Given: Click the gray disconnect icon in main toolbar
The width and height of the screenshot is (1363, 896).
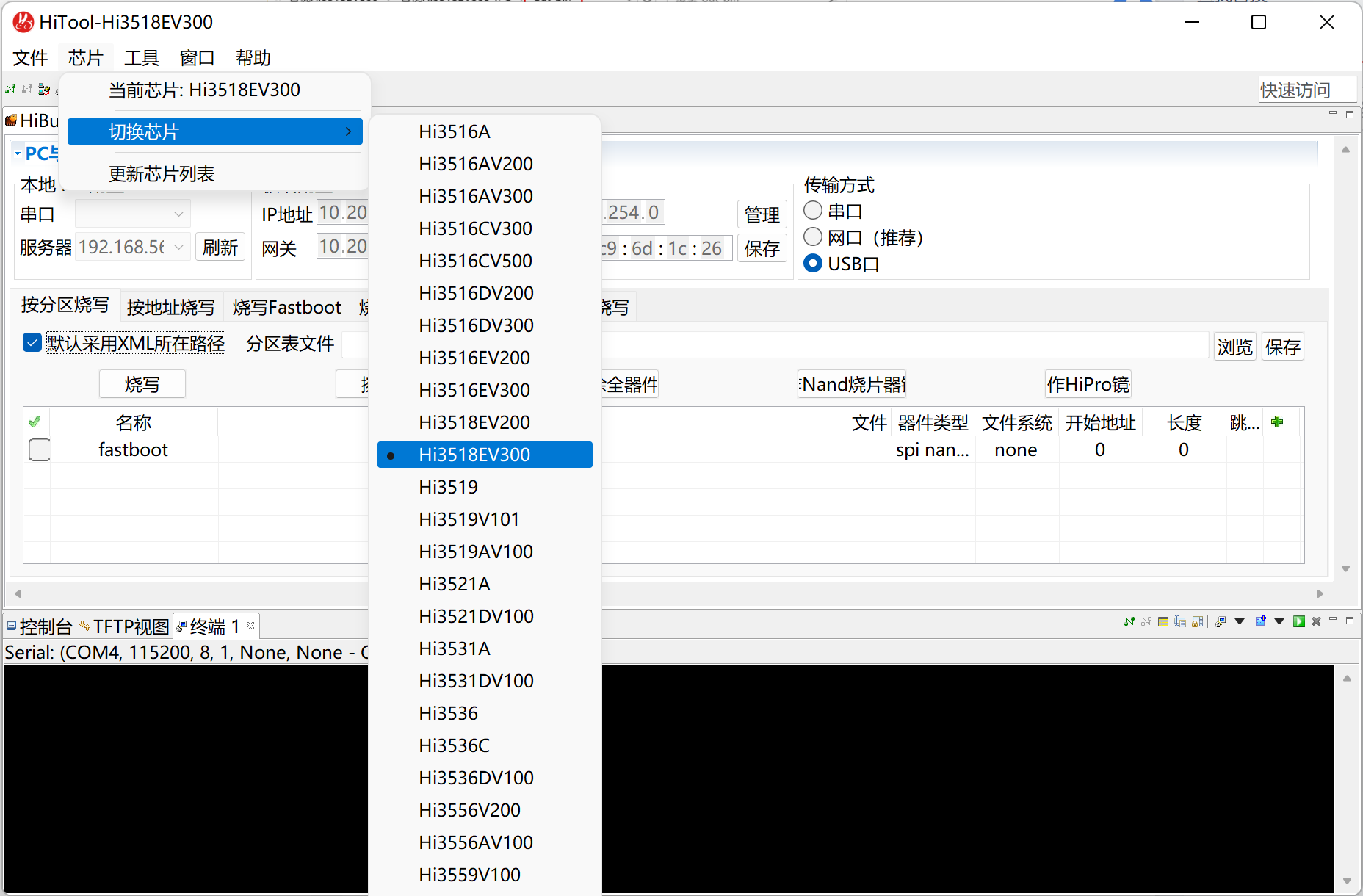Looking at the screenshot, I should point(27,90).
